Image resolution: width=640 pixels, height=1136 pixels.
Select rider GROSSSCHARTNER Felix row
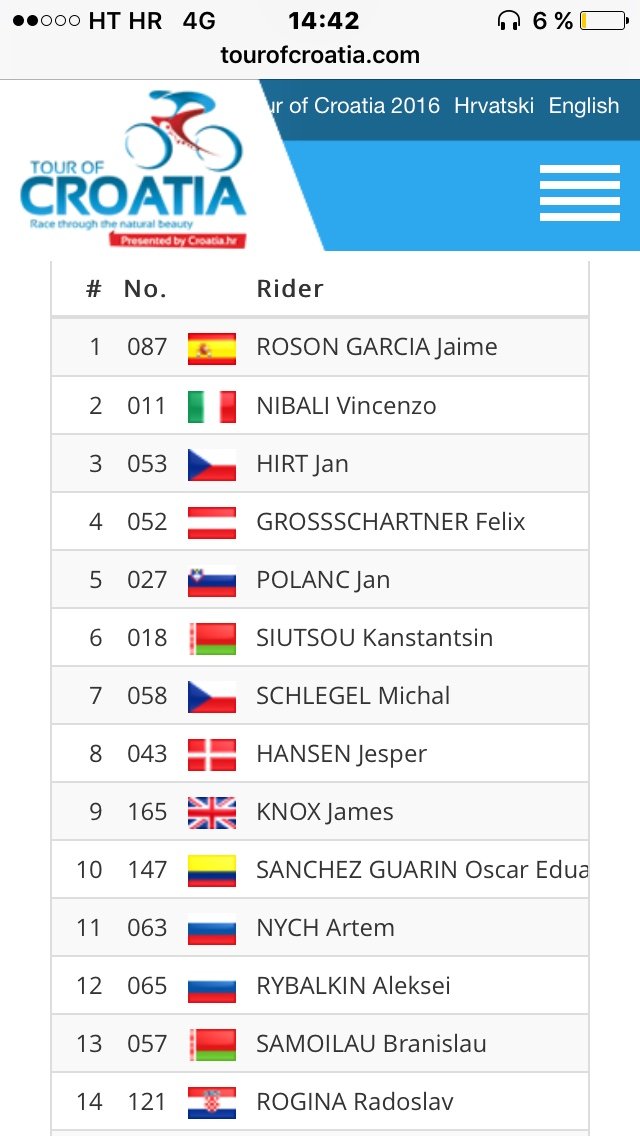coord(320,522)
